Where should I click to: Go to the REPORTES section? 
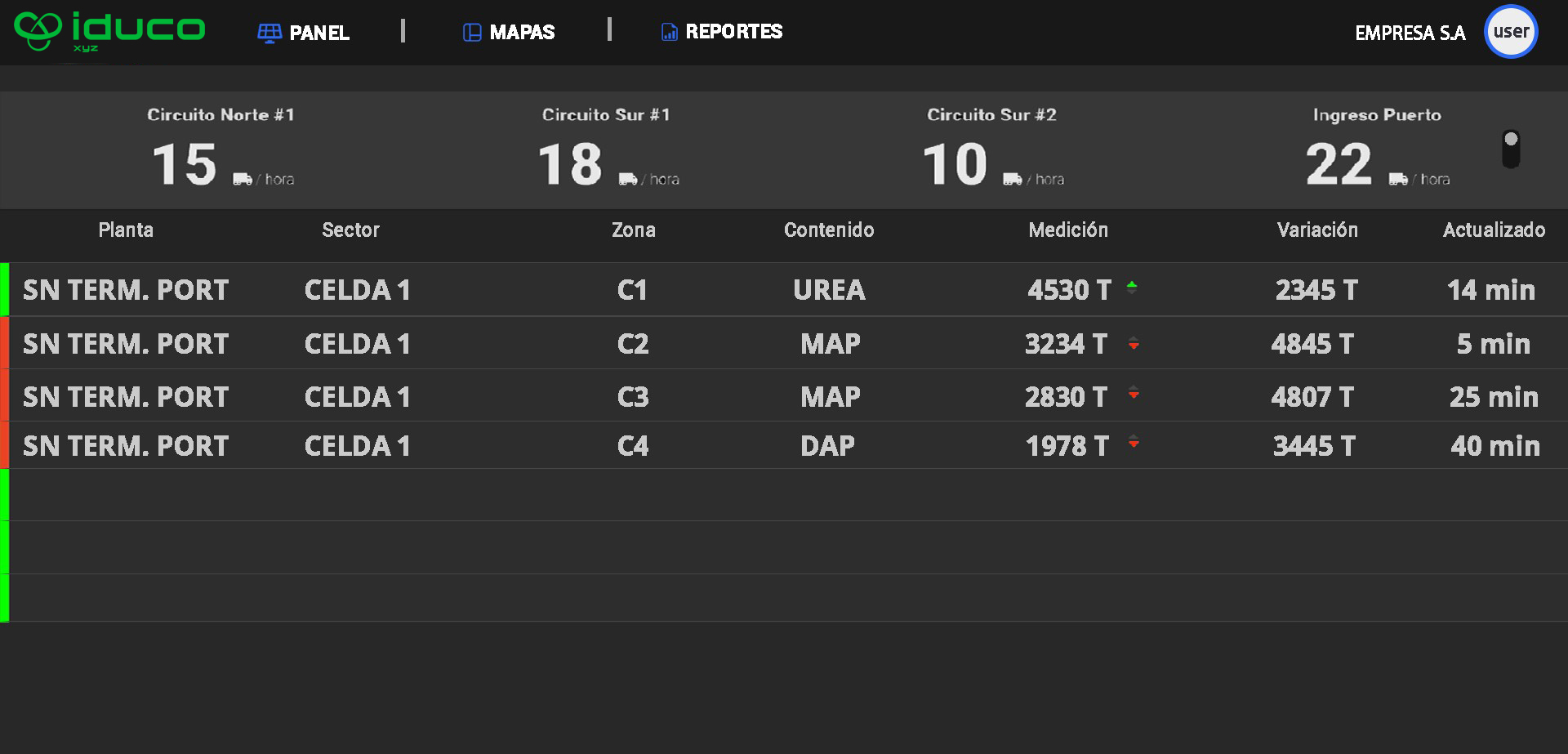pyautogui.click(x=733, y=32)
